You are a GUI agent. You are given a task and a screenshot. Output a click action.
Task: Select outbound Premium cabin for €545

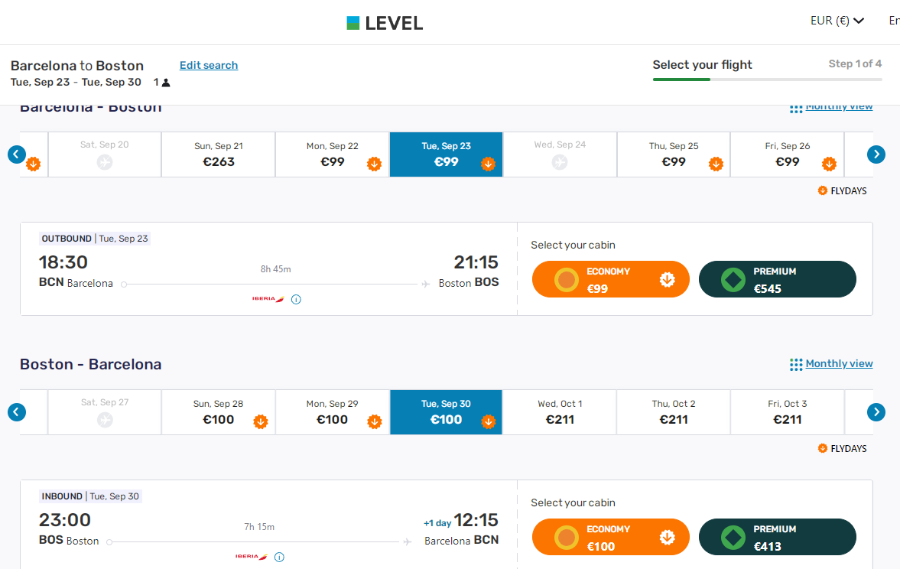click(777, 280)
